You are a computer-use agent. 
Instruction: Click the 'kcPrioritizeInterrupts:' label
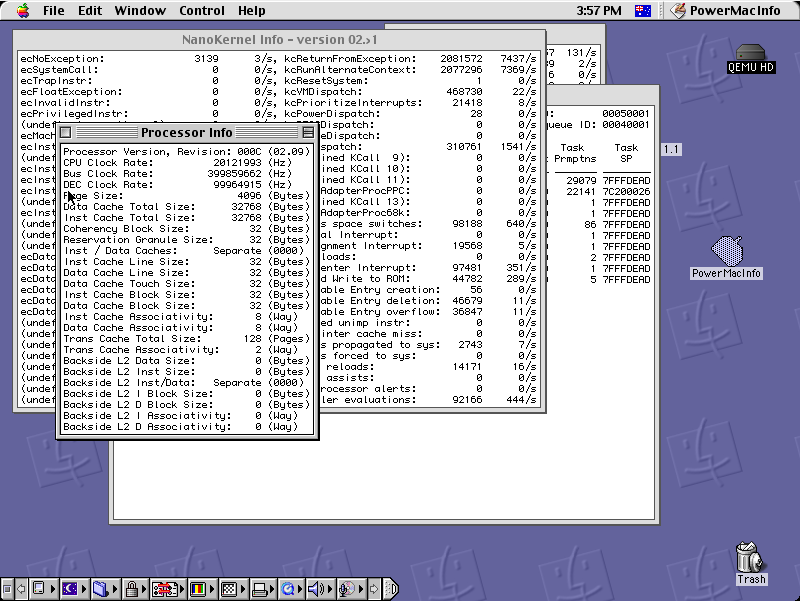pos(354,103)
